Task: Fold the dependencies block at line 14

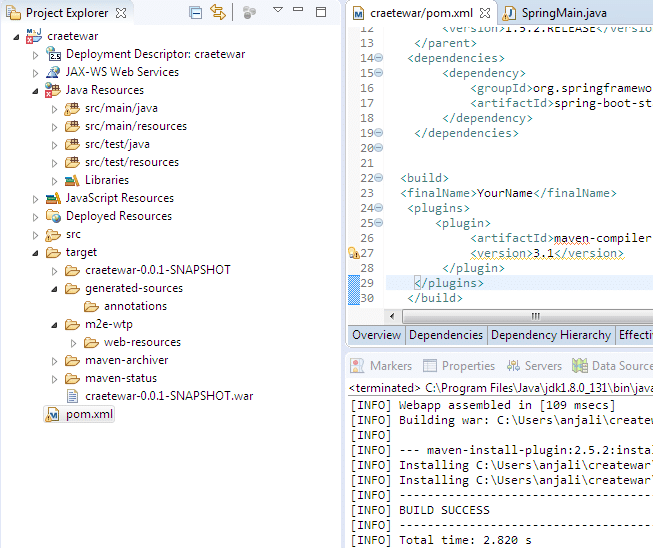Action: [x=379, y=58]
